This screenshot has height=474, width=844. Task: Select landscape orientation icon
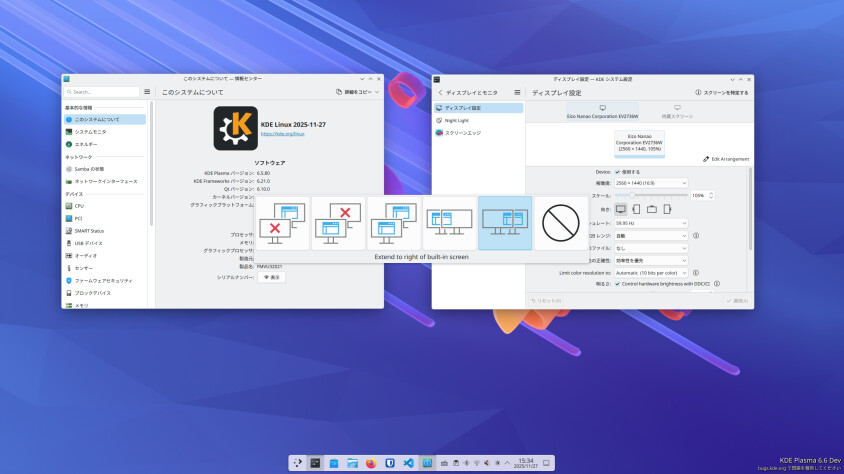[620, 209]
